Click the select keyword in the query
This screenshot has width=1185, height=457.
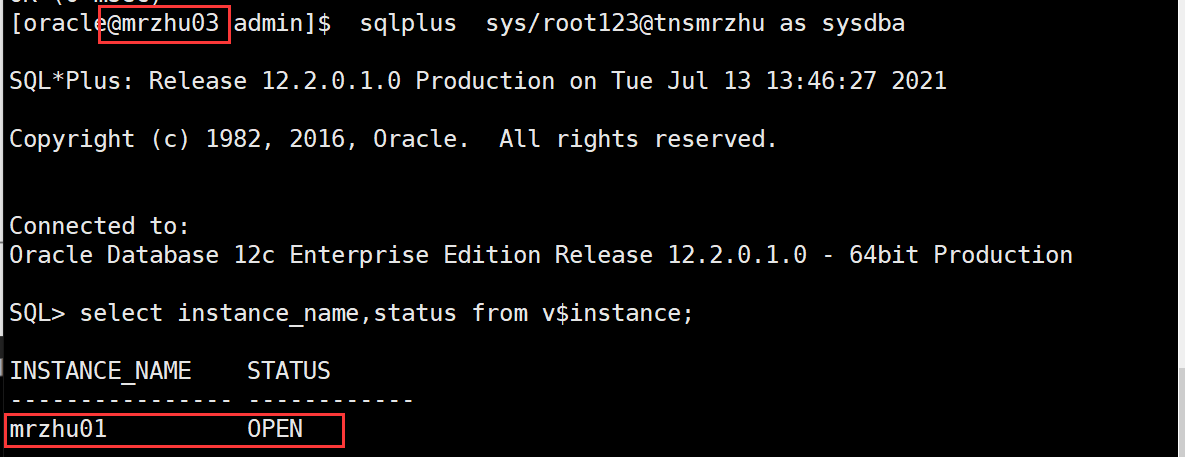coord(120,313)
